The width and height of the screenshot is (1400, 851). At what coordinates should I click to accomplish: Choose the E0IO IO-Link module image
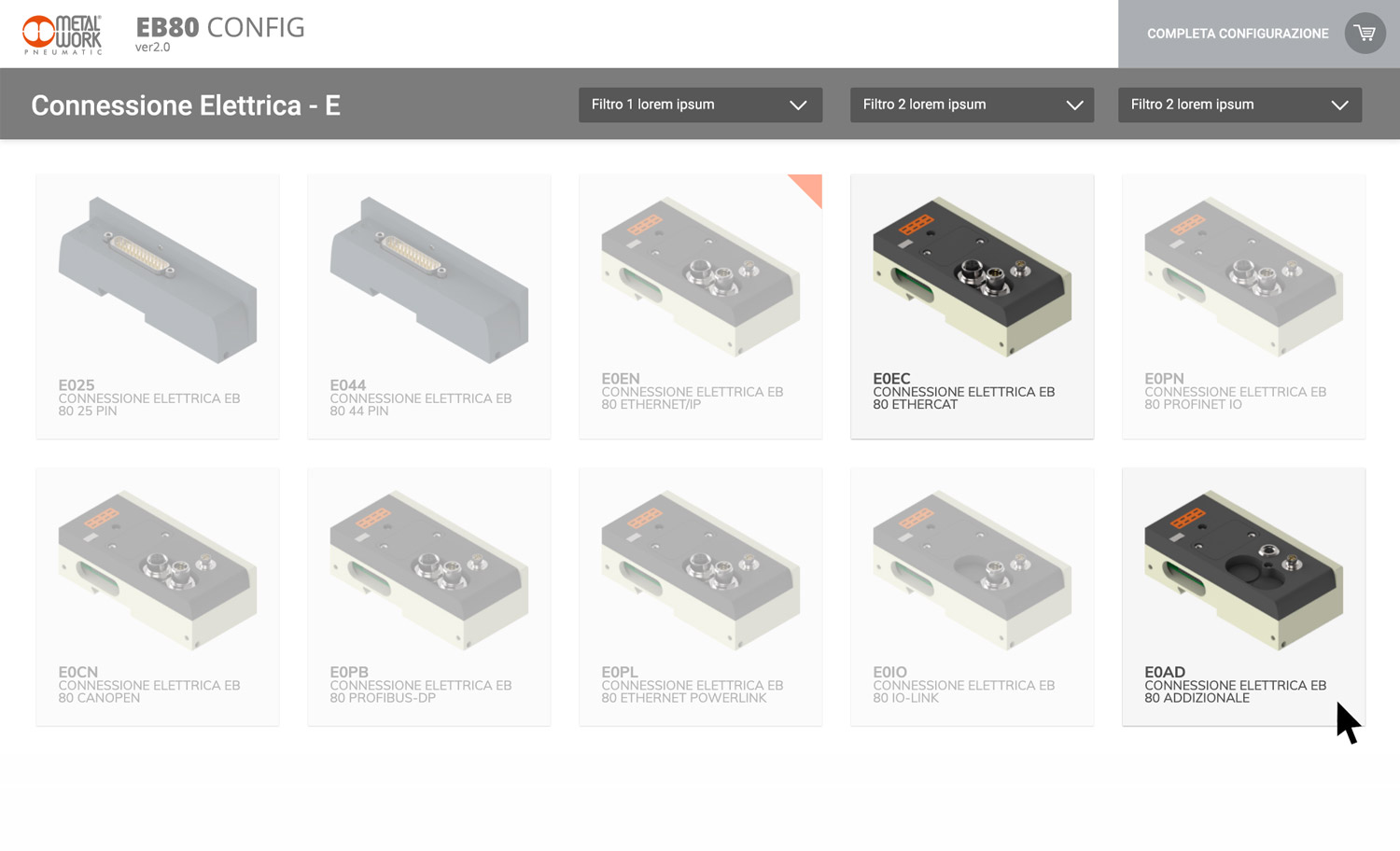click(x=973, y=570)
